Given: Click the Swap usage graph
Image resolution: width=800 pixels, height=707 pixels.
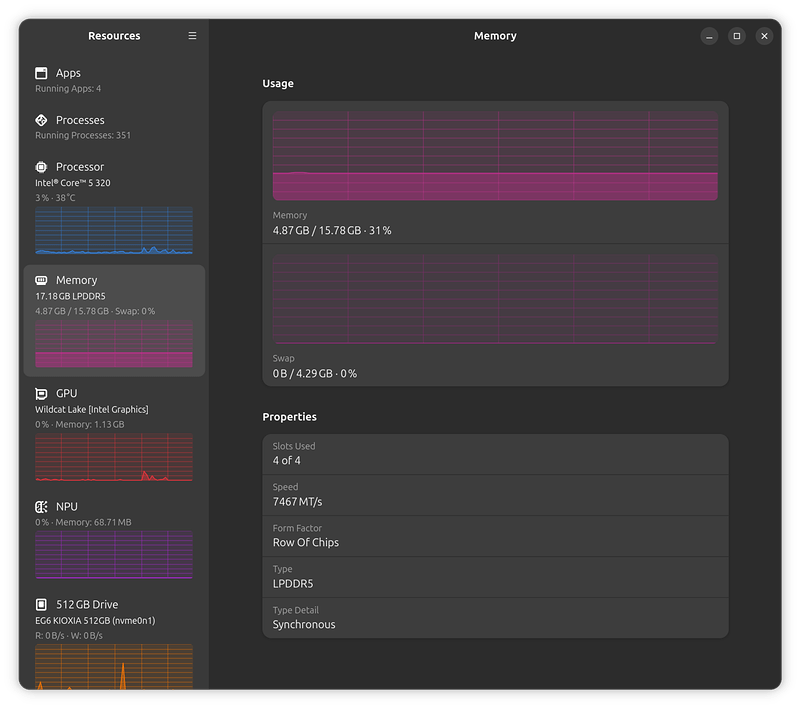Looking at the screenshot, I should point(495,299).
